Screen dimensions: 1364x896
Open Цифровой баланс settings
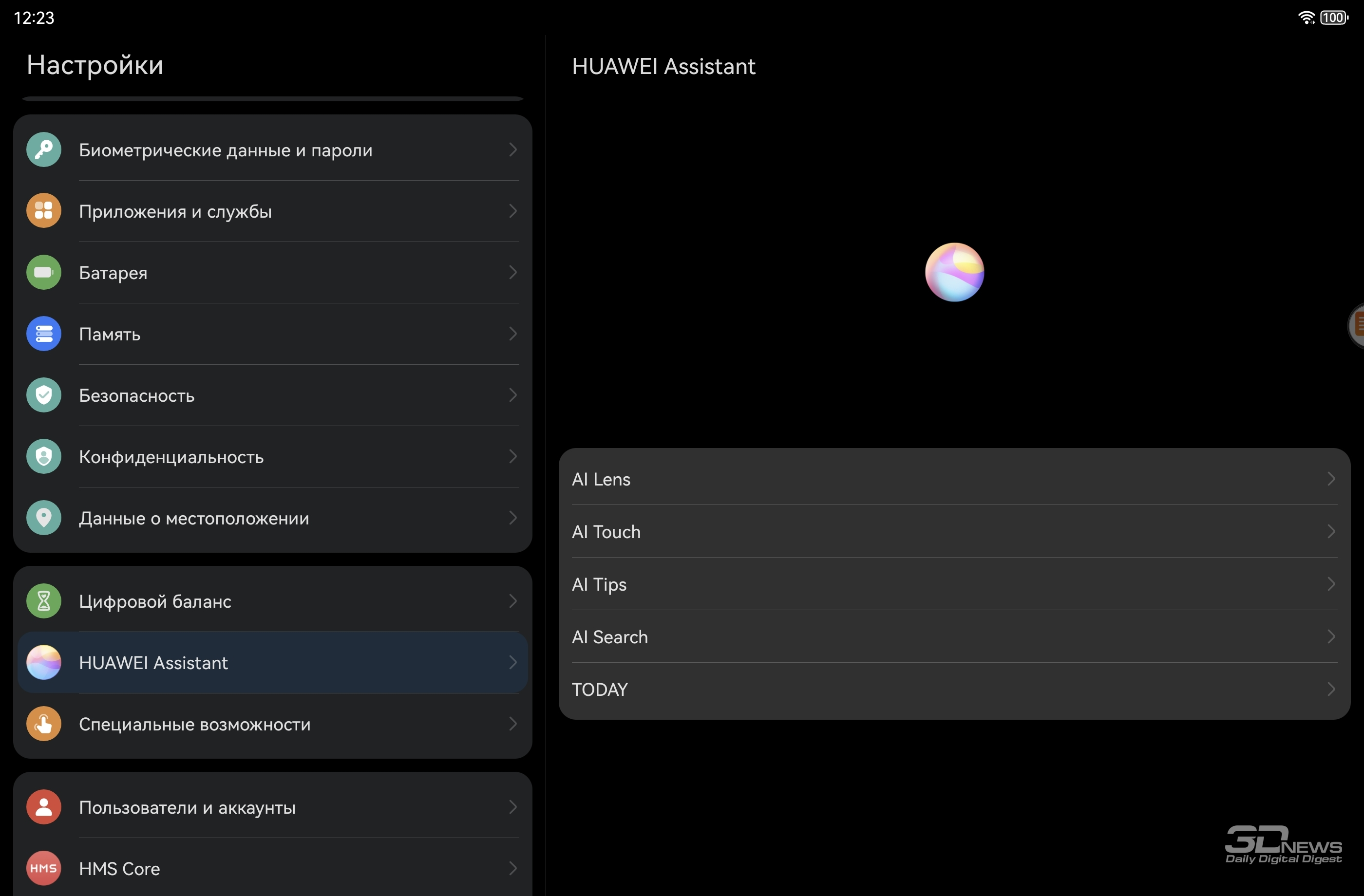click(273, 601)
